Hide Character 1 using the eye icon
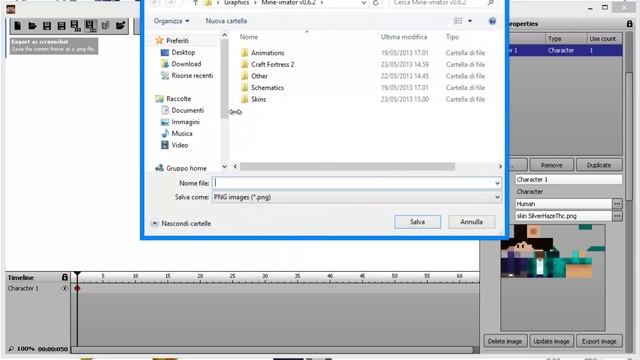640x360 pixels. 64,288
